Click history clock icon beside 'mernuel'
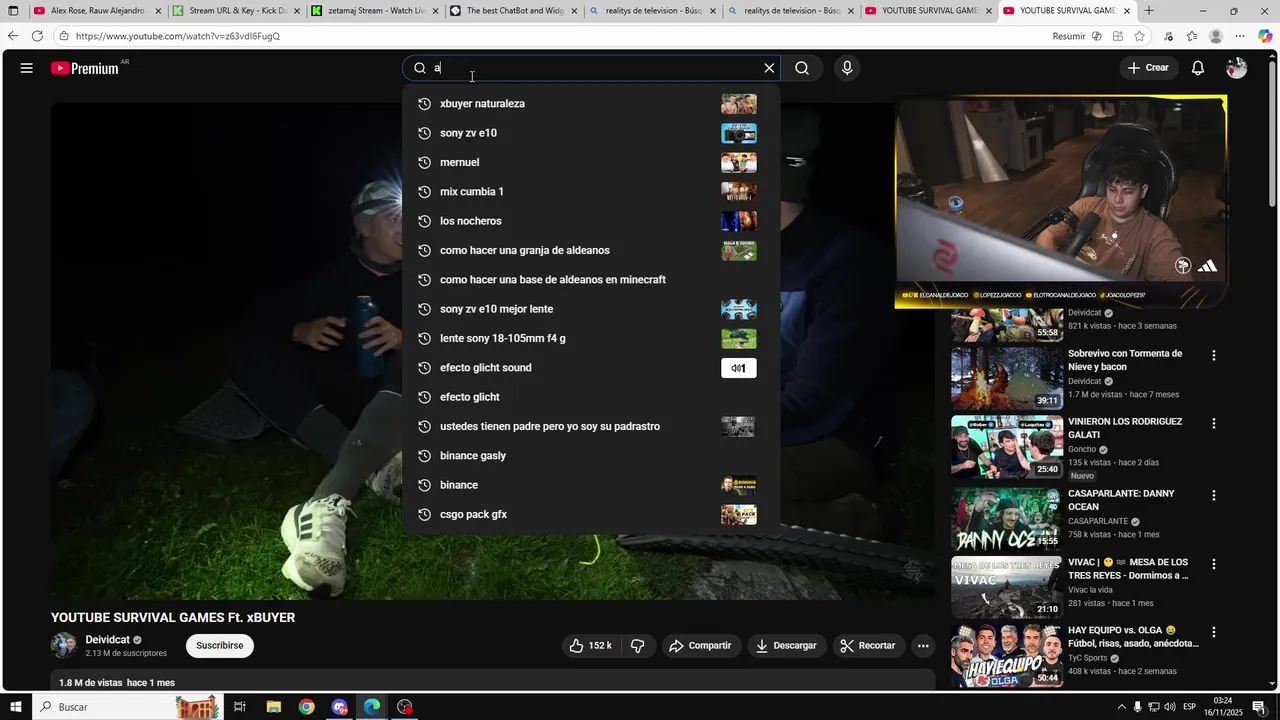Viewport: 1280px width, 720px height. (424, 162)
